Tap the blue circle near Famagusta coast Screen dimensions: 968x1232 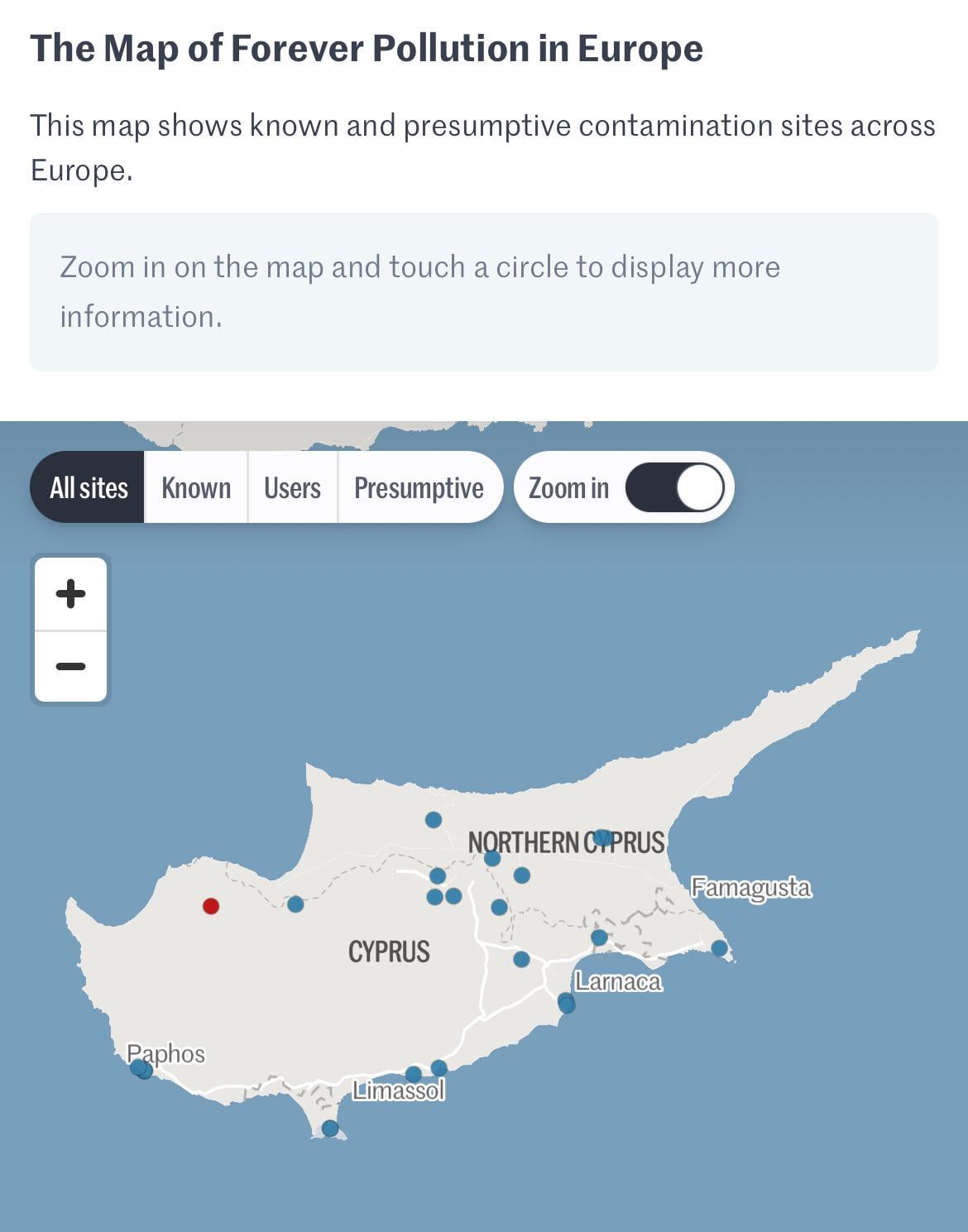pyautogui.click(x=719, y=948)
